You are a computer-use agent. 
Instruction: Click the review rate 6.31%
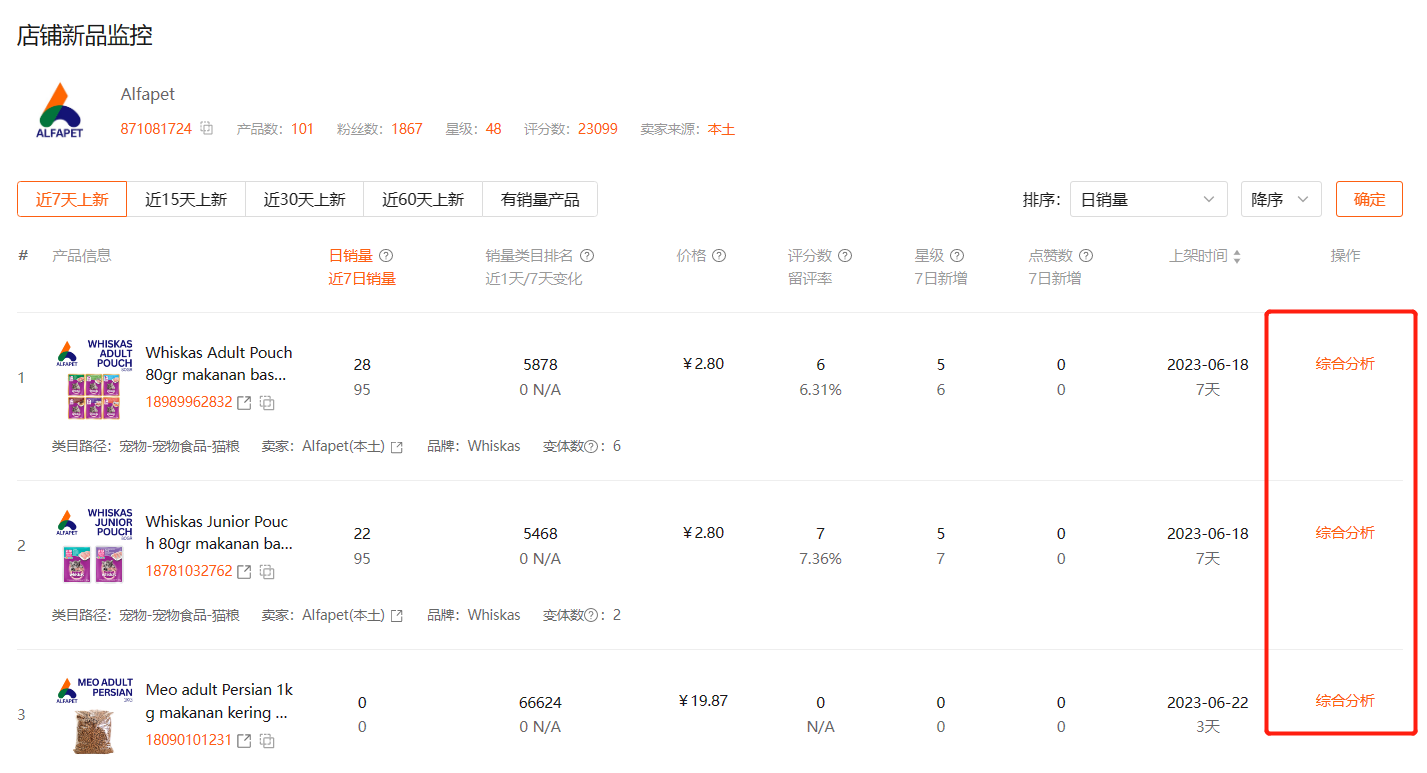821,390
